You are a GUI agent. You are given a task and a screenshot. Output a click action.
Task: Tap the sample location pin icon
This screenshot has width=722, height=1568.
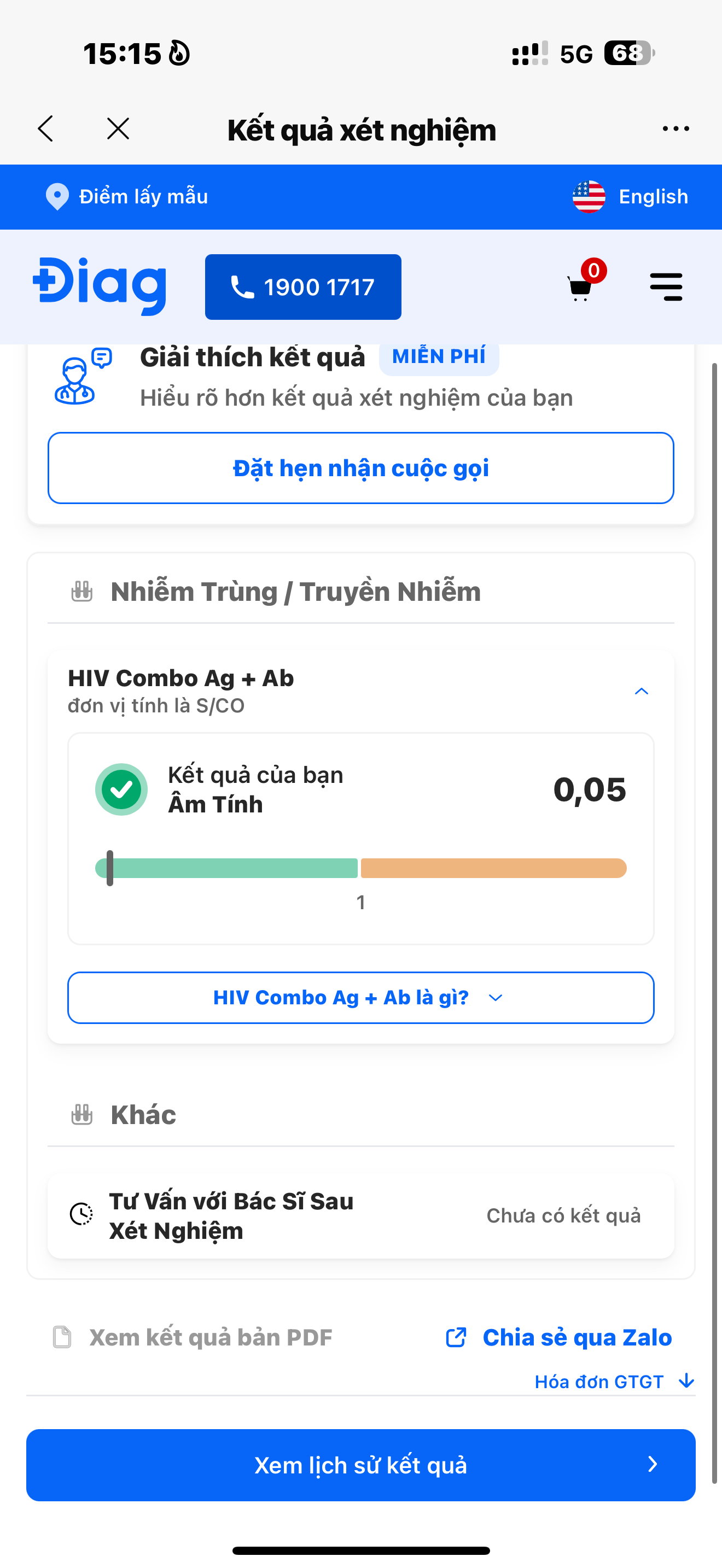(x=57, y=197)
